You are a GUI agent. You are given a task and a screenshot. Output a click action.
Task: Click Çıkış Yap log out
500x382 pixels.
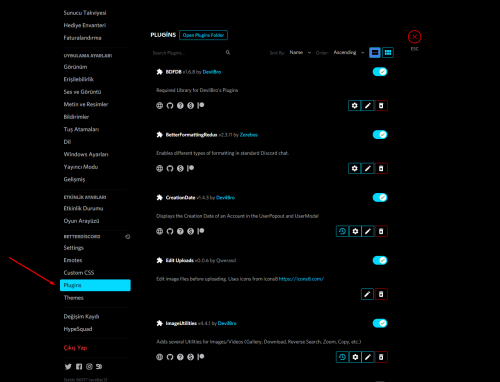95,348
